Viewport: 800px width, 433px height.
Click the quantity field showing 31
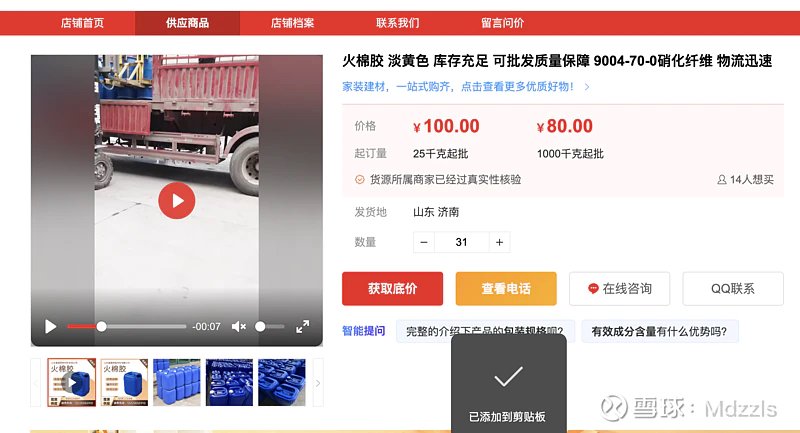462,242
